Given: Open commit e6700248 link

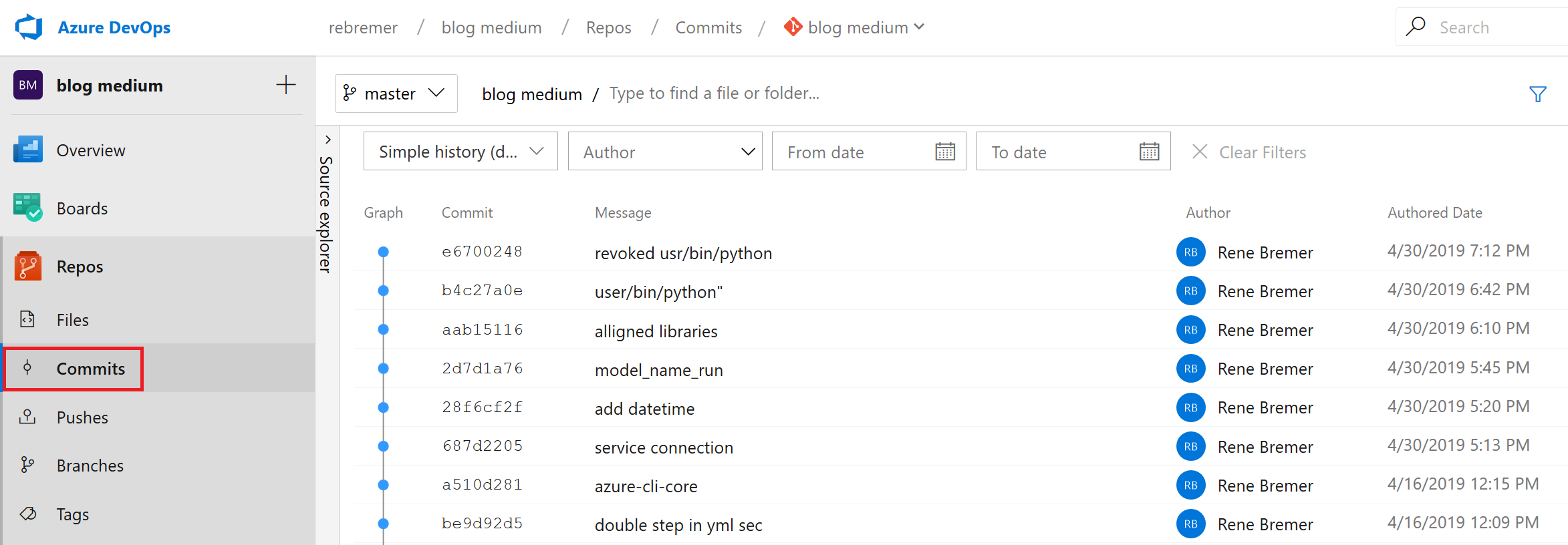Looking at the screenshot, I should [x=482, y=252].
